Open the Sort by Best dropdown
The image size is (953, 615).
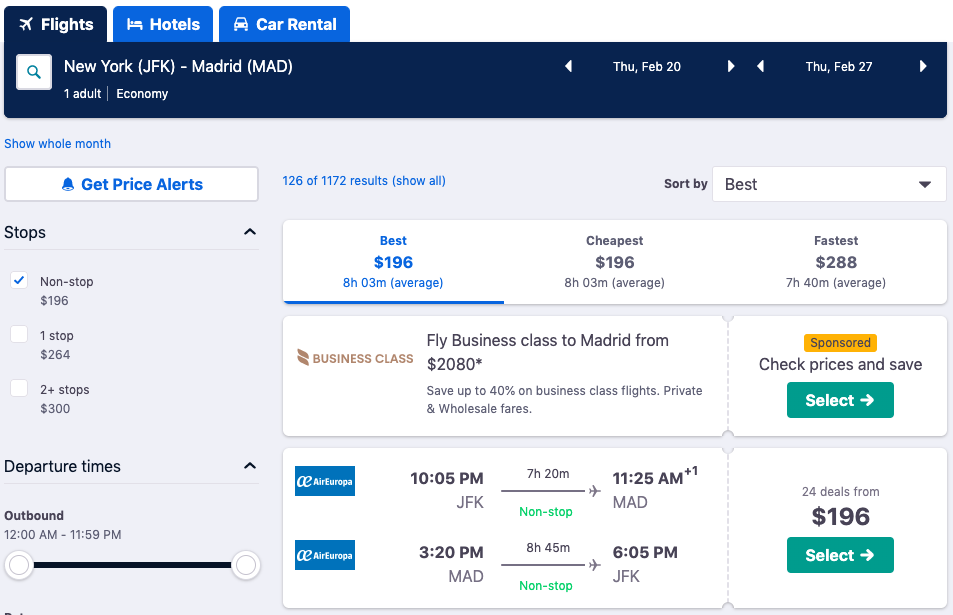[x=828, y=184]
